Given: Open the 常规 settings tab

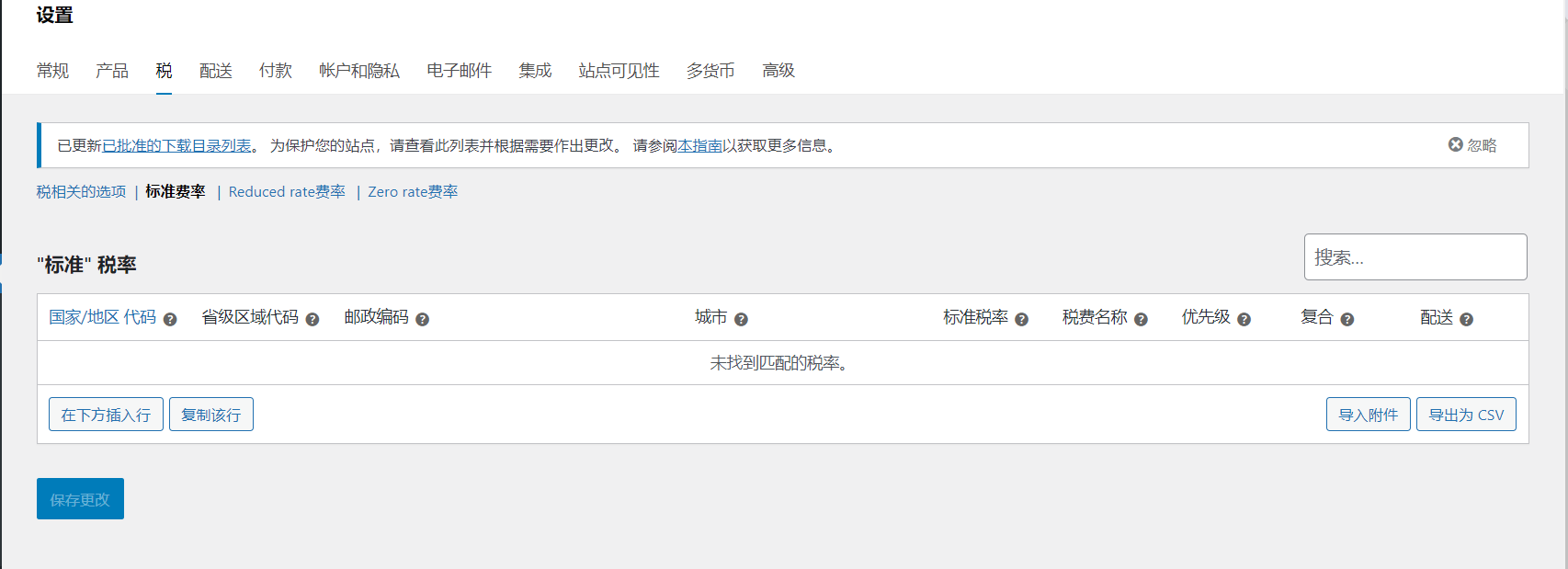Looking at the screenshot, I should (52, 71).
